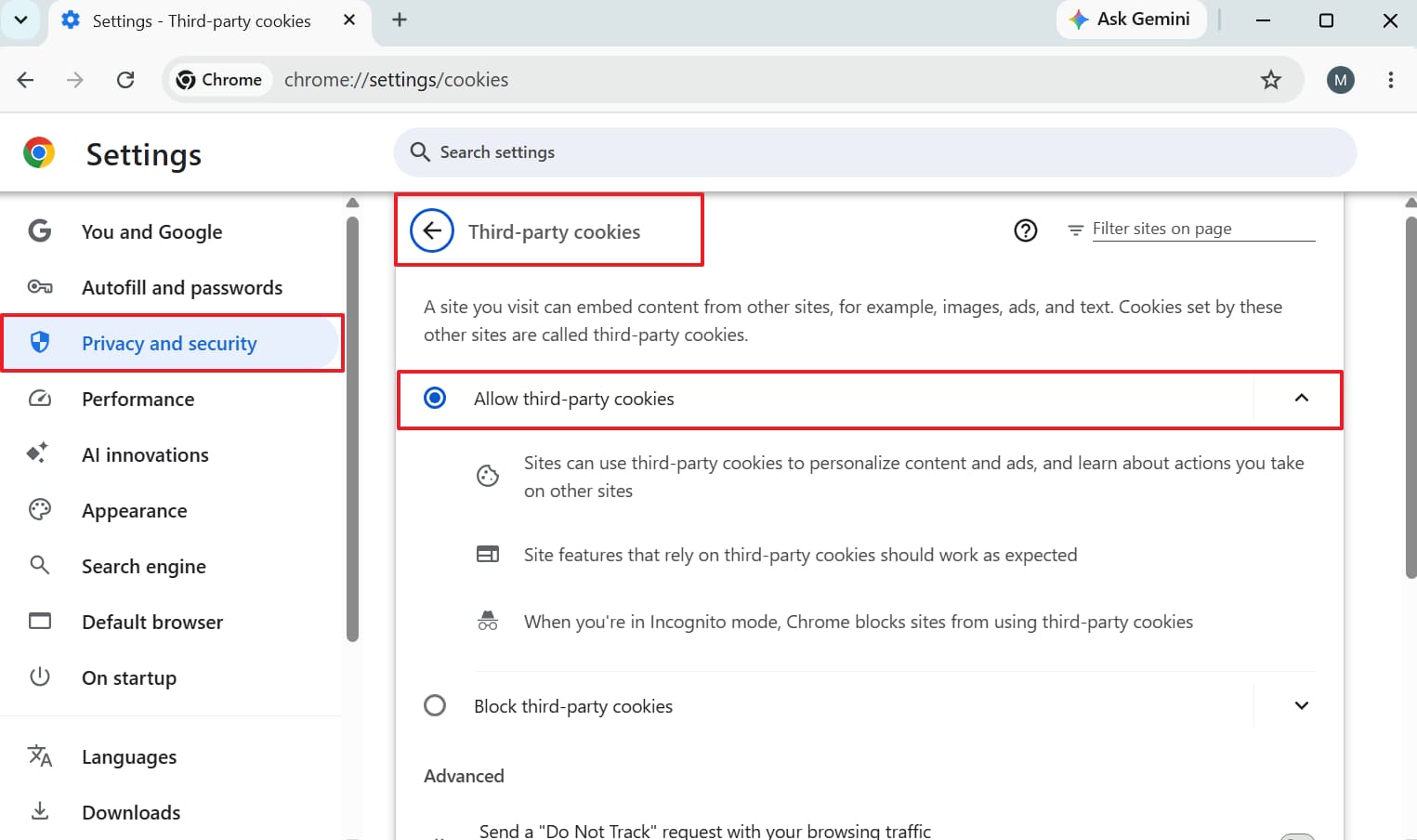Select the Settings - Third-party cookies tab
The width and height of the screenshot is (1417, 840).
click(202, 20)
